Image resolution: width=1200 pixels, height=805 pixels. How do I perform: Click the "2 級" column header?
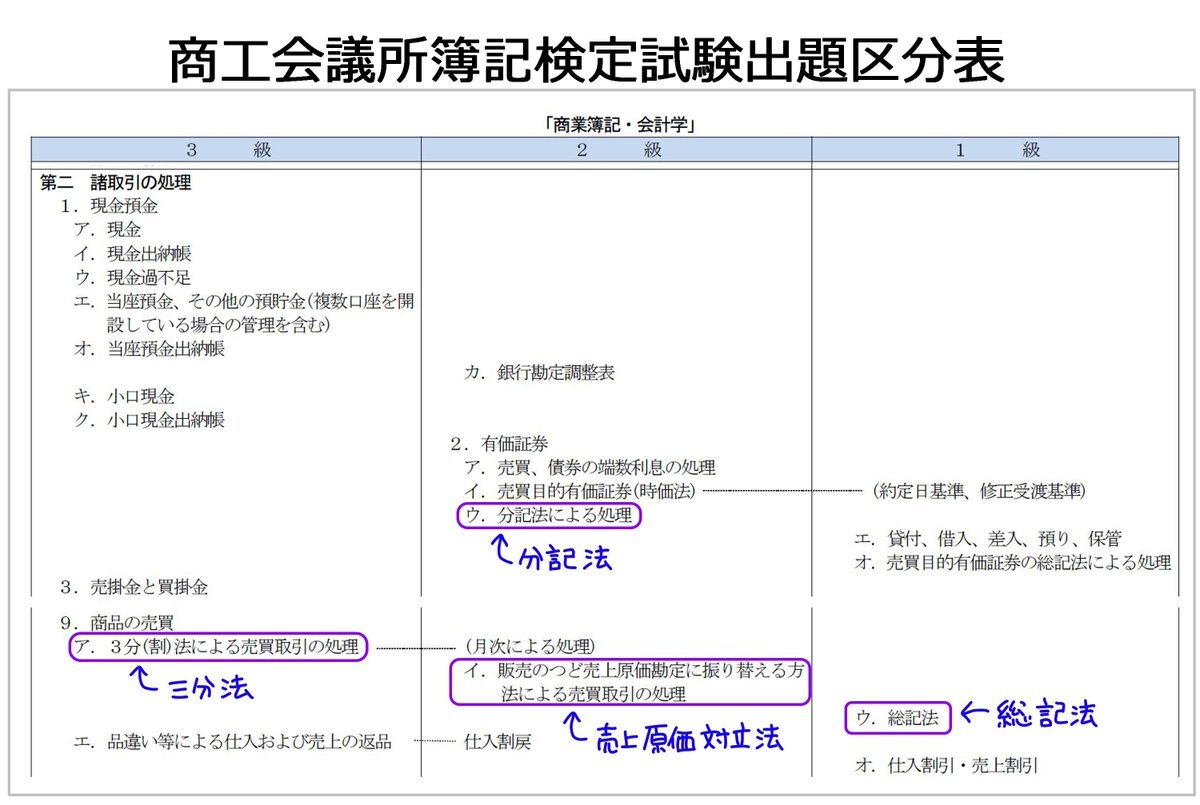pos(616,150)
